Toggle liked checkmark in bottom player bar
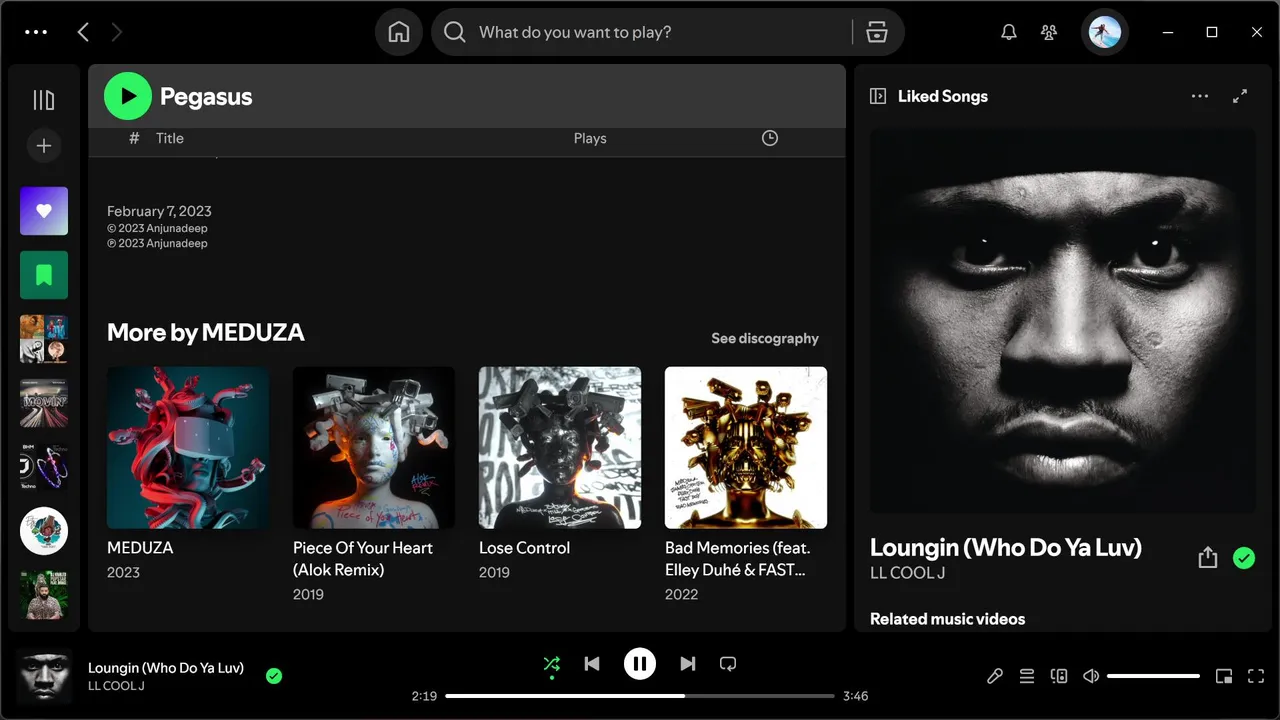The width and height of the screenshot is (1280, 720). pos(274,676)
